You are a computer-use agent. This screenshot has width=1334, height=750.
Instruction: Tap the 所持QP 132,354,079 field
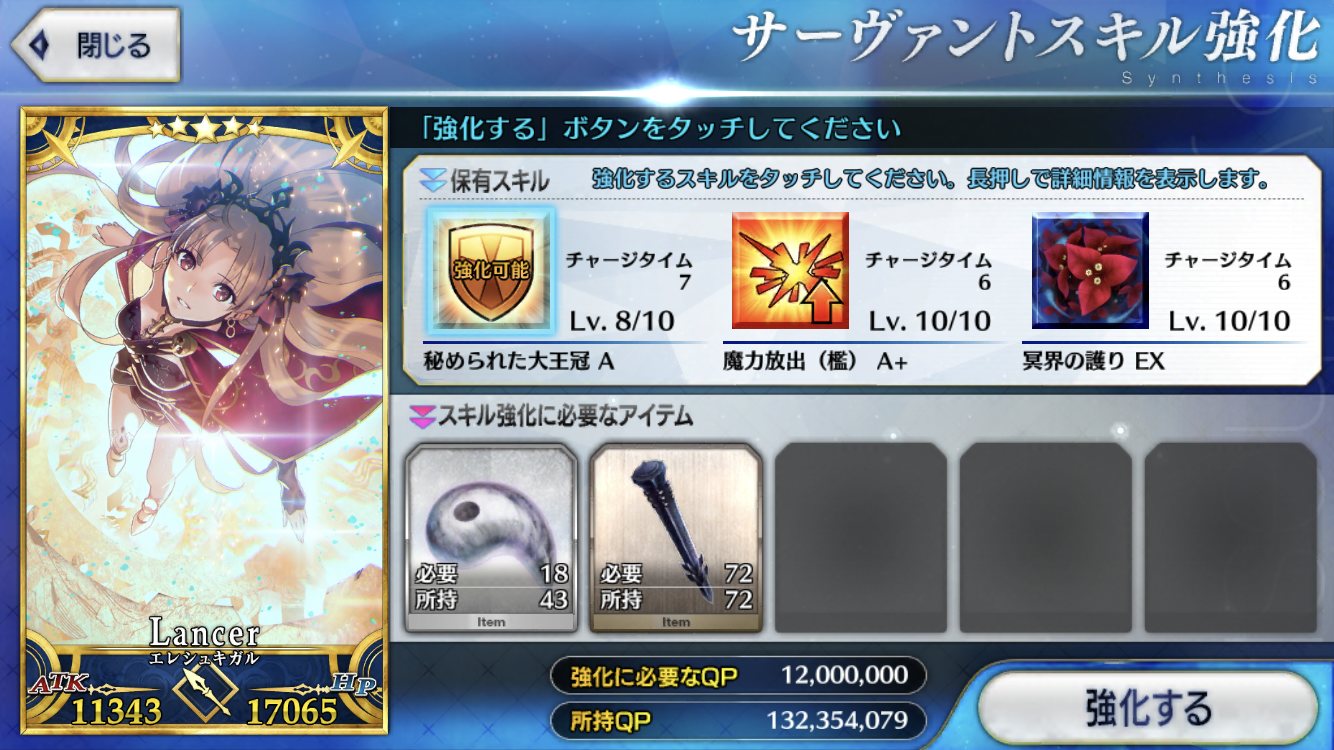coord(738,720)
